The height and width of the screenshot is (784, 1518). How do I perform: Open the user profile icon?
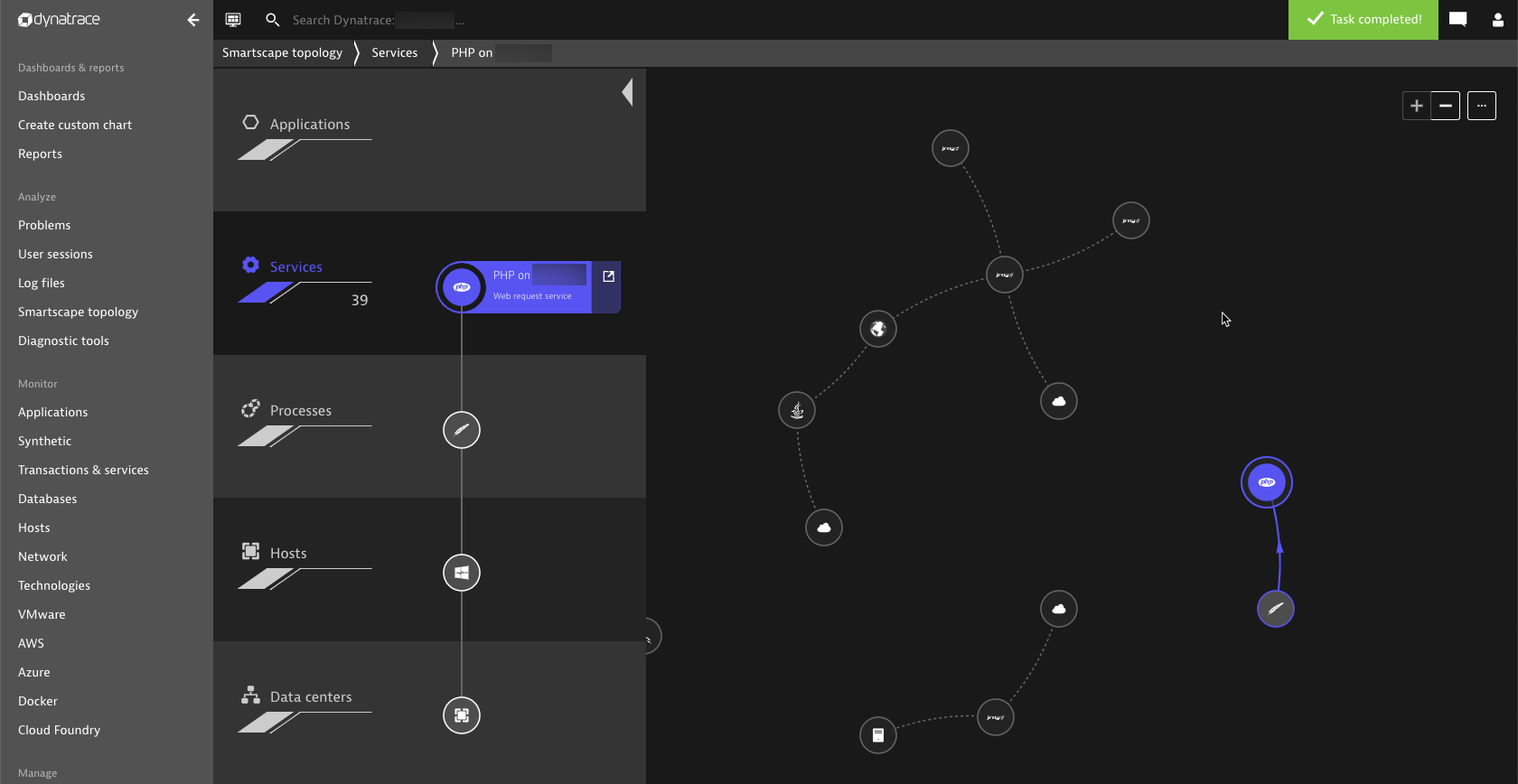(1497, 20)
